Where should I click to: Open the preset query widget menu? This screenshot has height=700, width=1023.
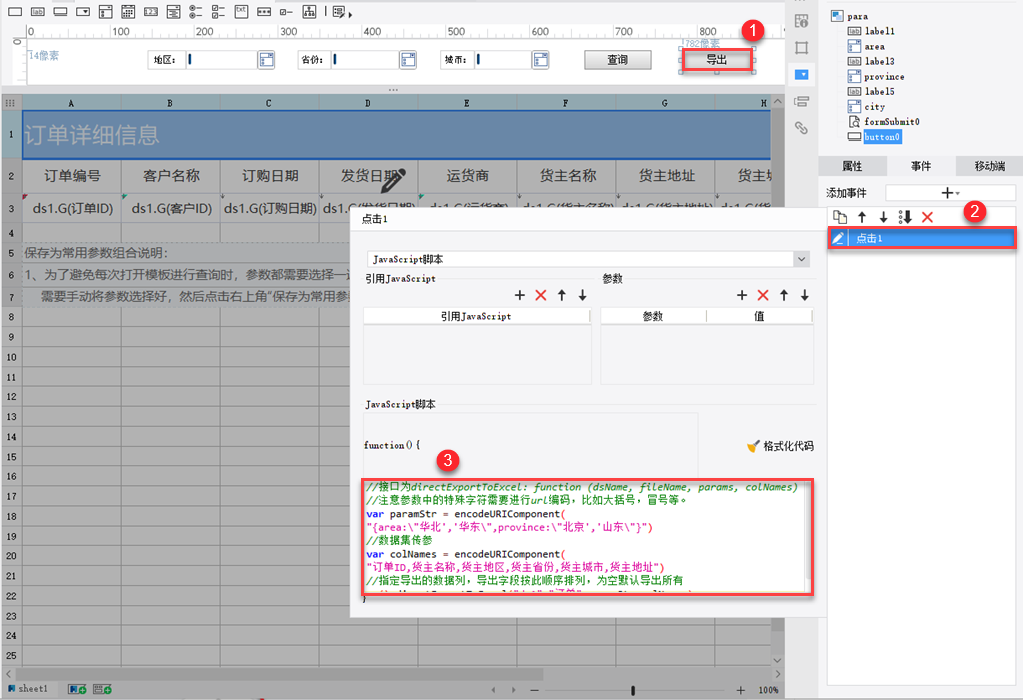(342, 12)
